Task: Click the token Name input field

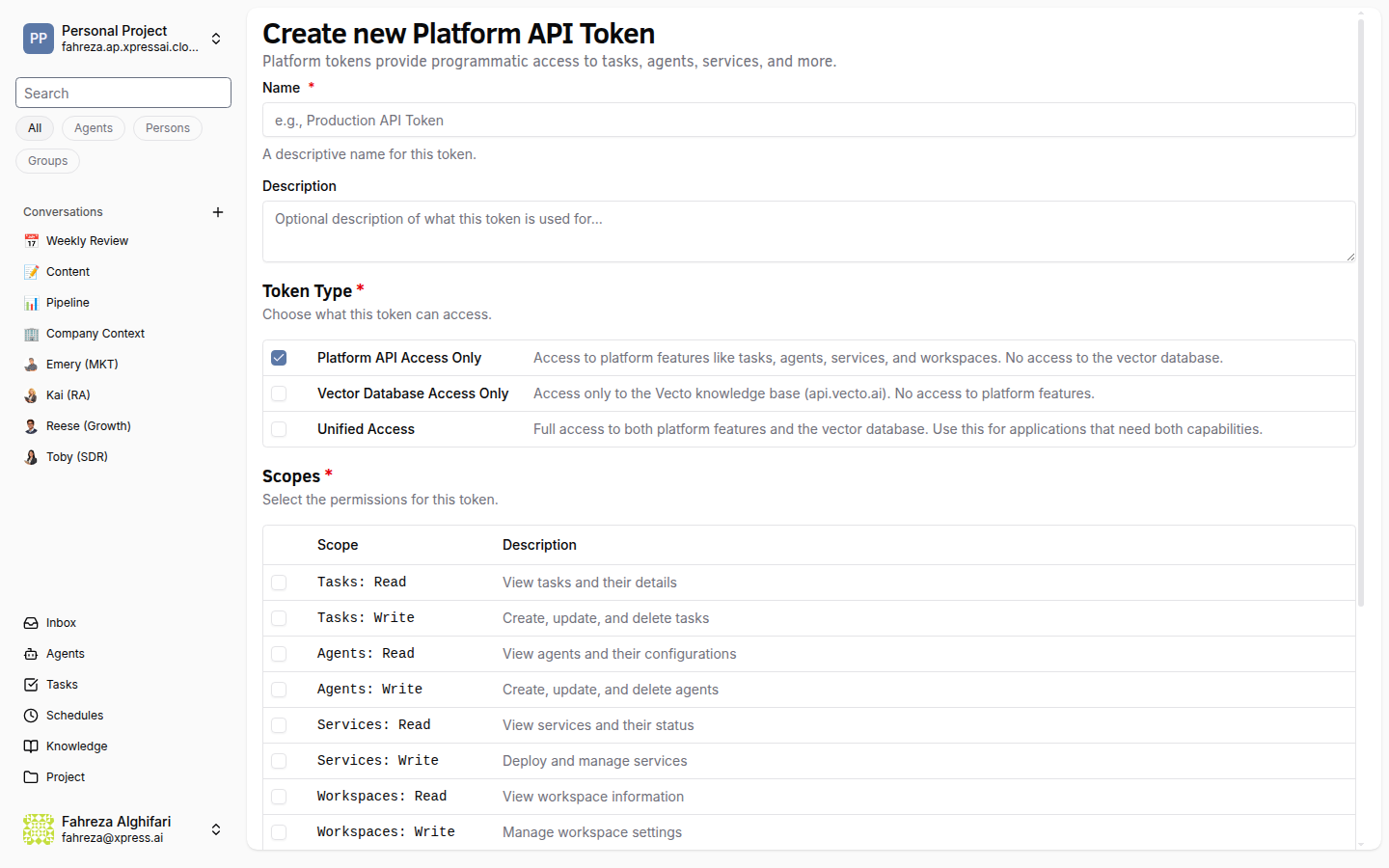Action: tap(808, 120)
